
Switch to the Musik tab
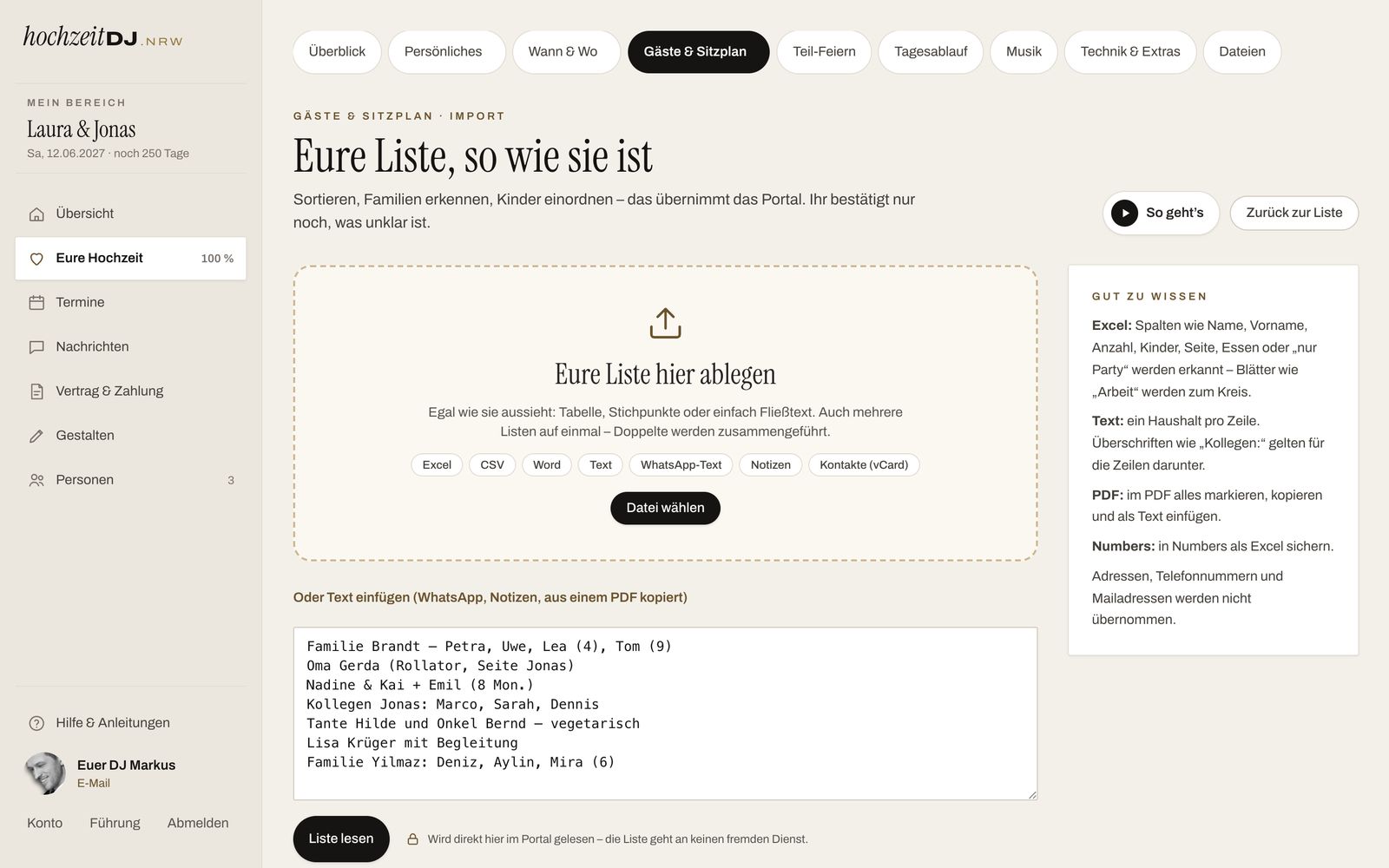1024,52
